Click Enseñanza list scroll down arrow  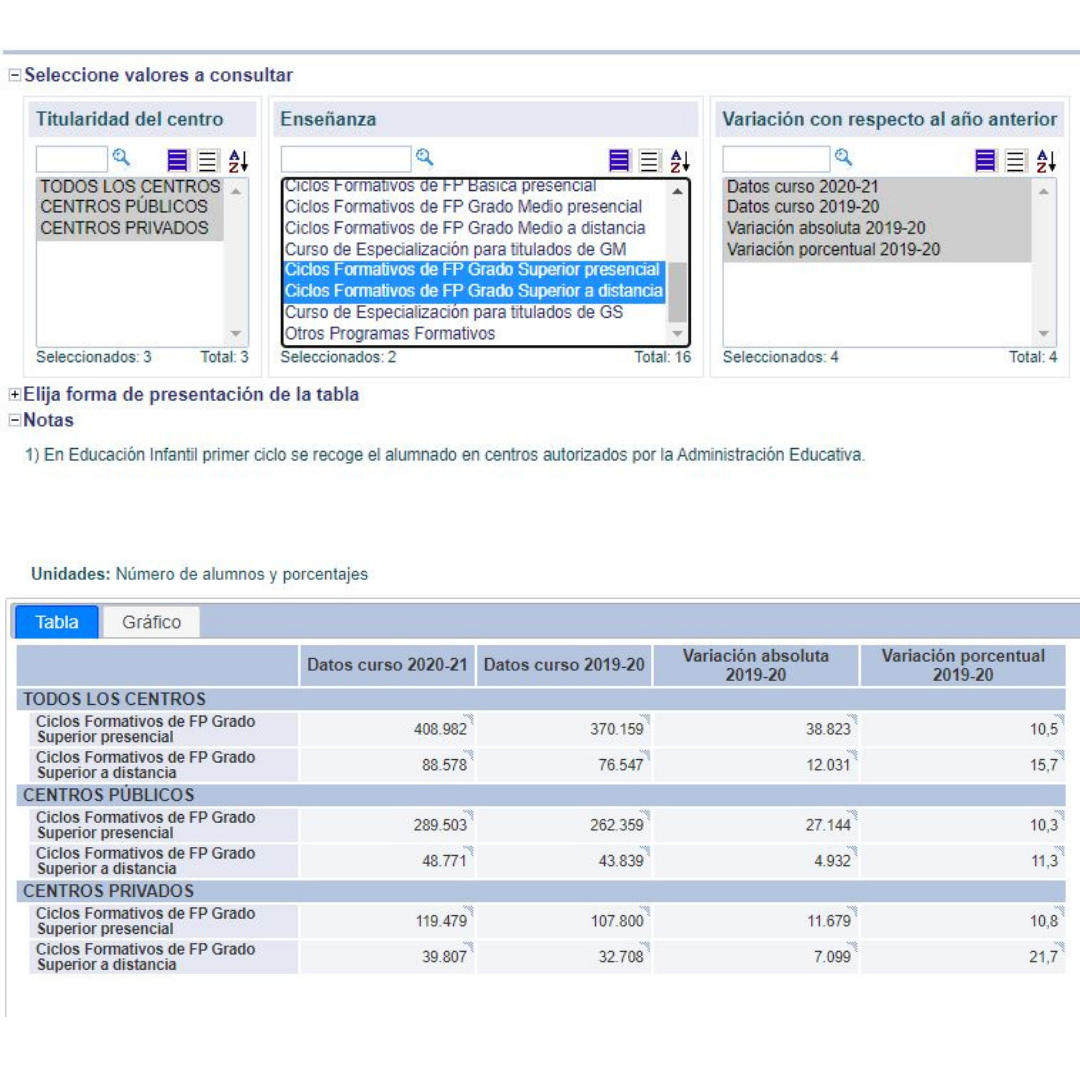click(x=678, y=334)
